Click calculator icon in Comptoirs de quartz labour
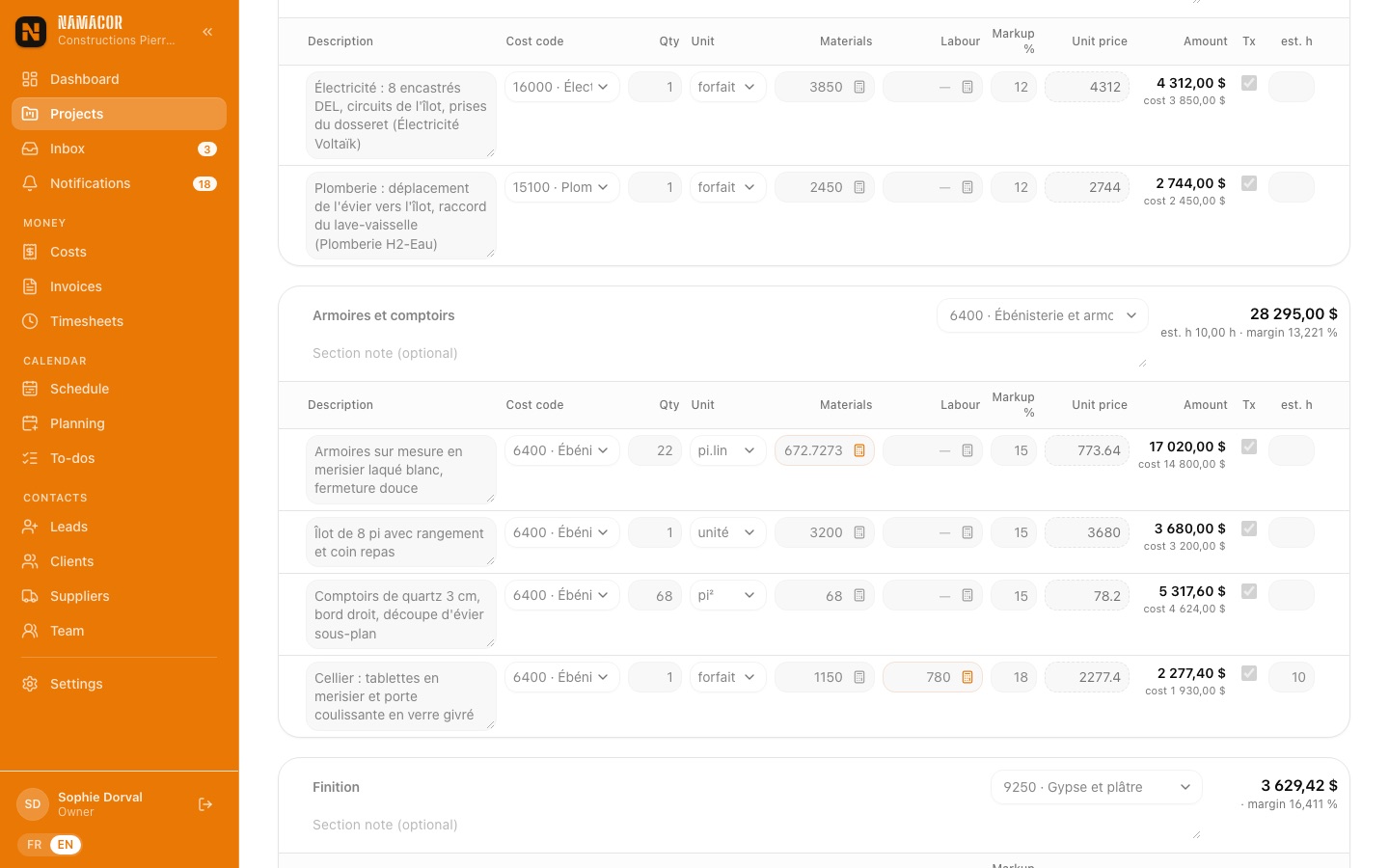 (967, 596)
